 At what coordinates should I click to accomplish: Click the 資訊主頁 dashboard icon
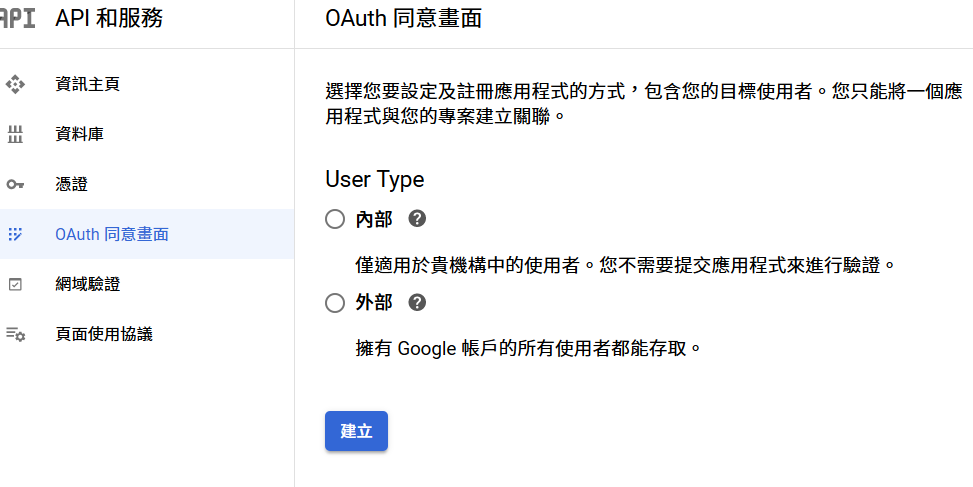15,84
